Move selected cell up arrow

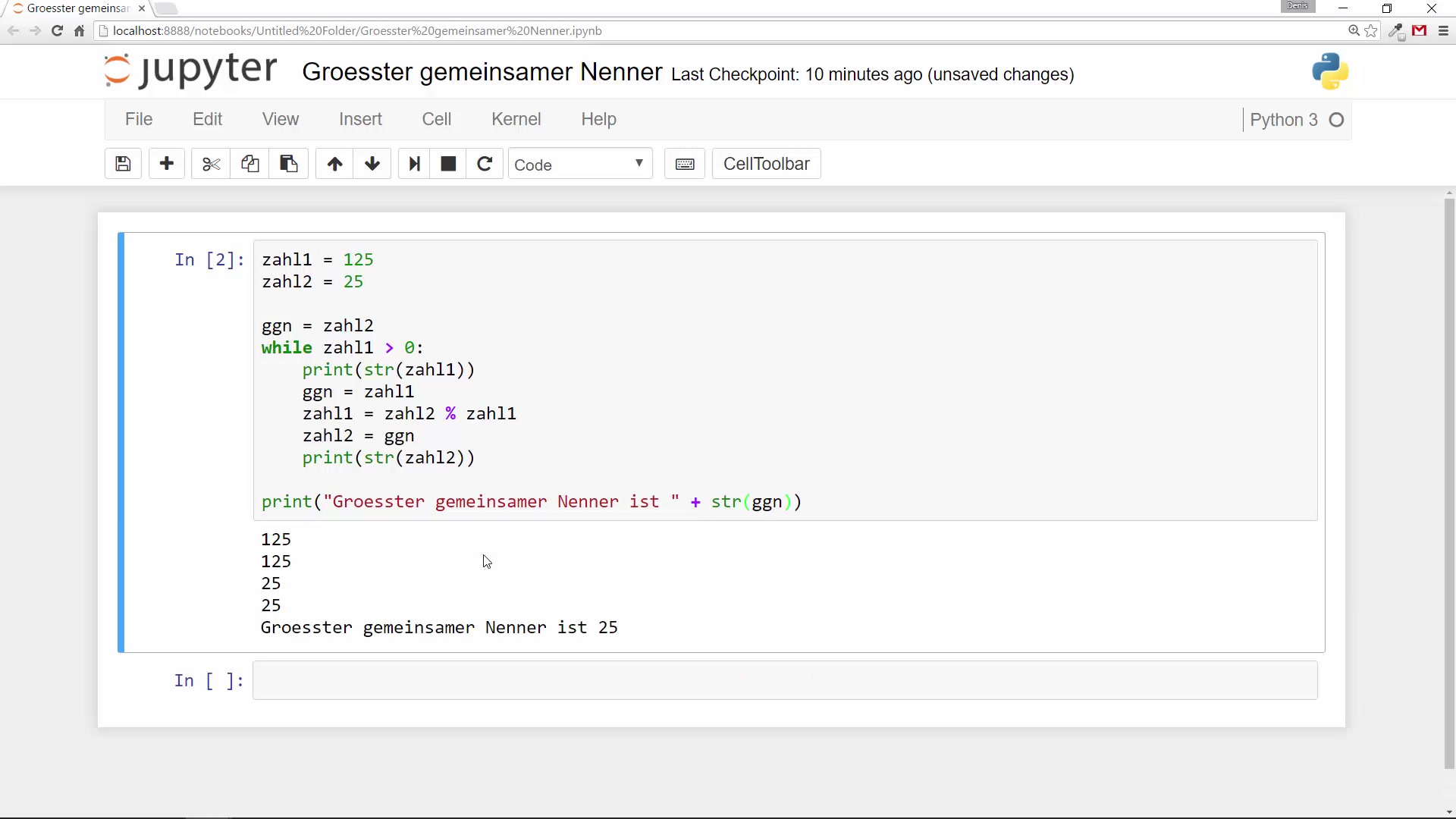point(334,164)
